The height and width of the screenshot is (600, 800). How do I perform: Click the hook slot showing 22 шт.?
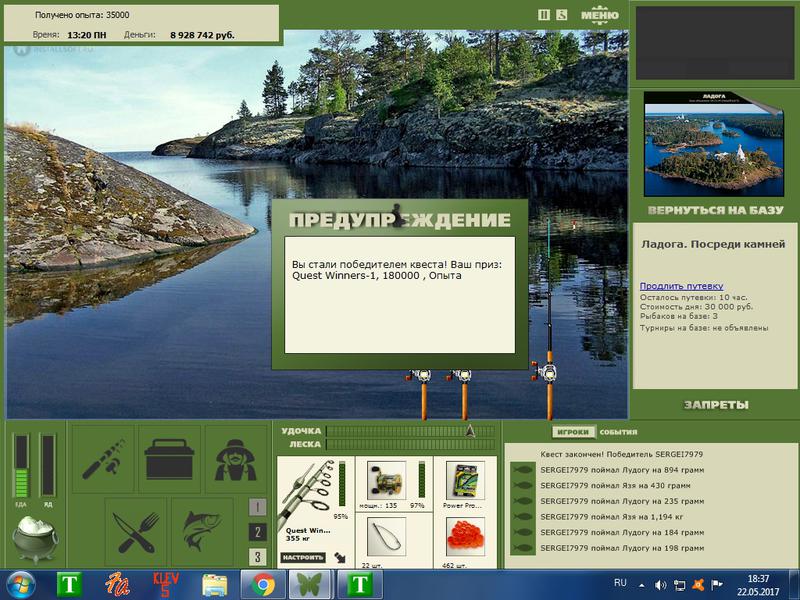tap(386, 537)
